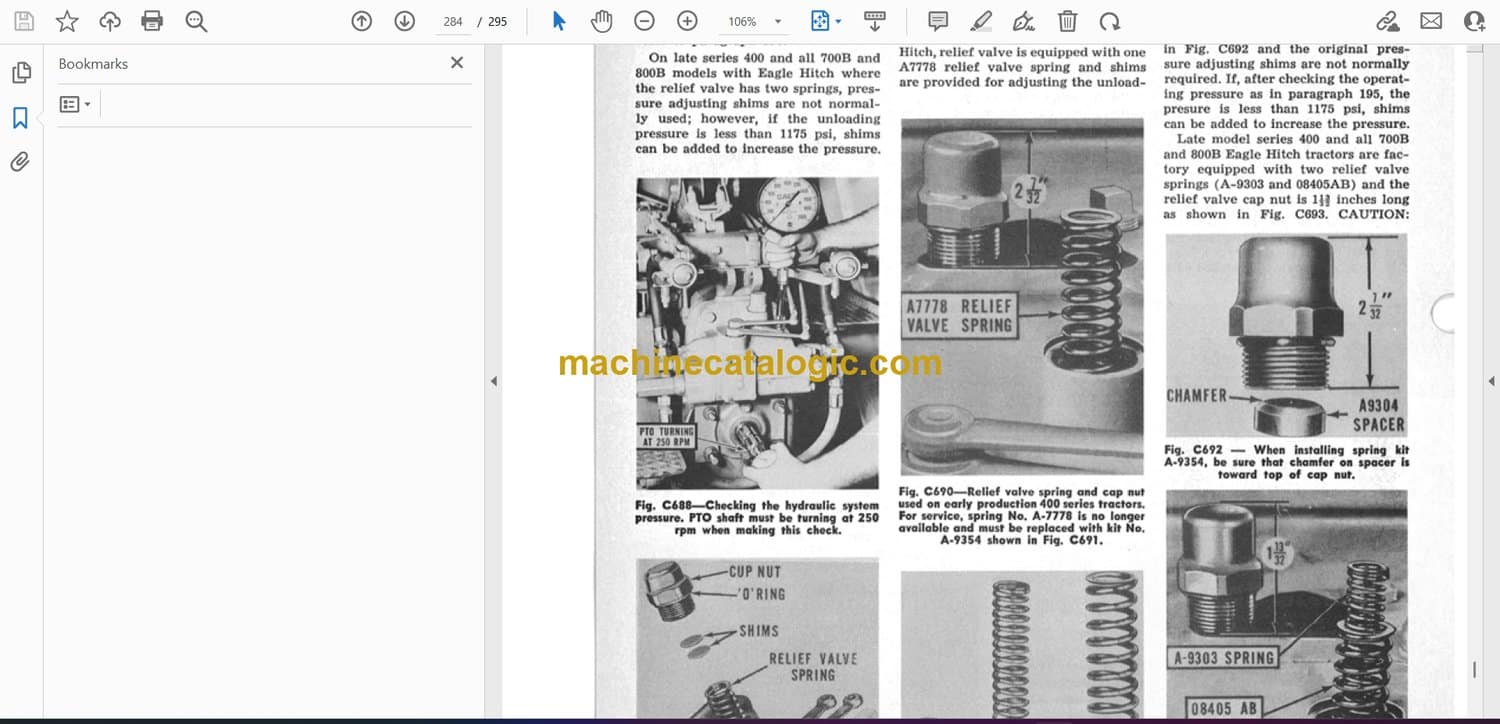
Task: Toggle the scrolling mode button
Action: click(x=875, y=21)
